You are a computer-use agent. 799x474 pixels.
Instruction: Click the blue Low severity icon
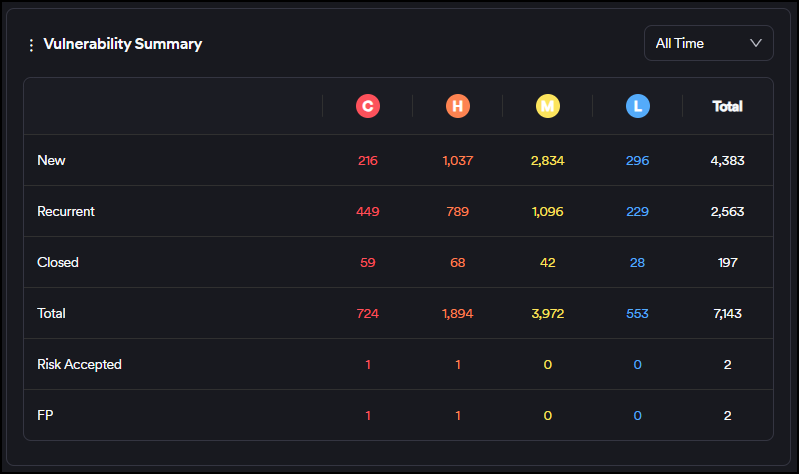coord(637,106)
